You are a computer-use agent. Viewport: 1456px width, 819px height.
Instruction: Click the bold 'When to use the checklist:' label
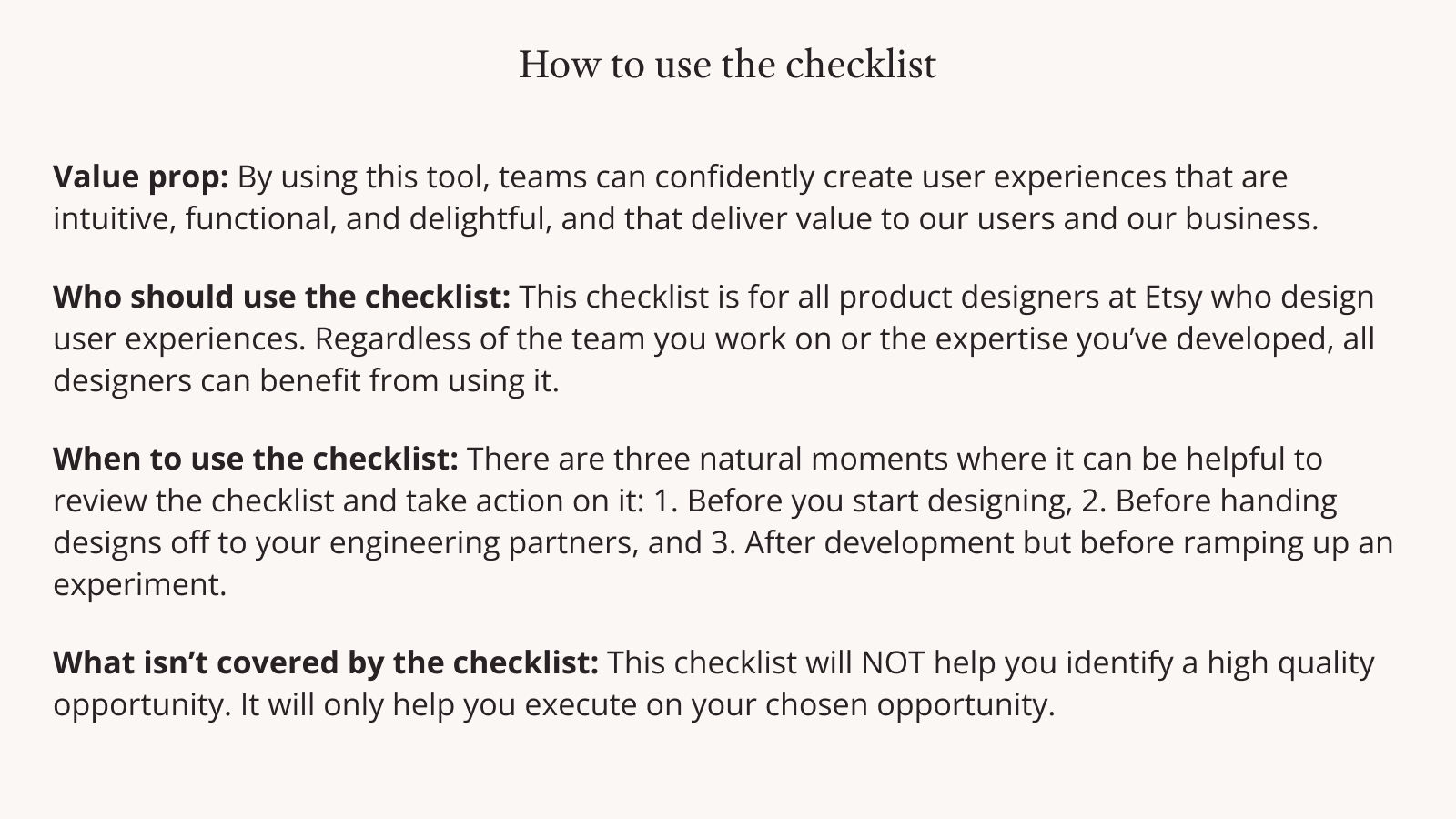(256, 459)
